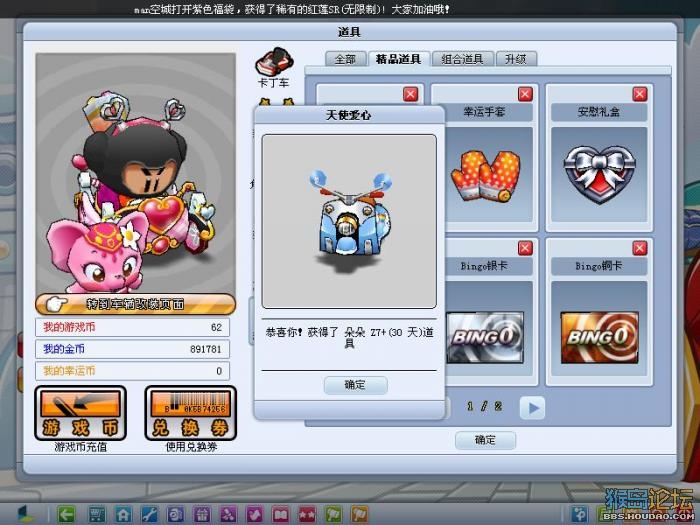Screen dimensions: 700x525
Task: Click the 兑换券 coupon button
Action: [x=191, y=413]
